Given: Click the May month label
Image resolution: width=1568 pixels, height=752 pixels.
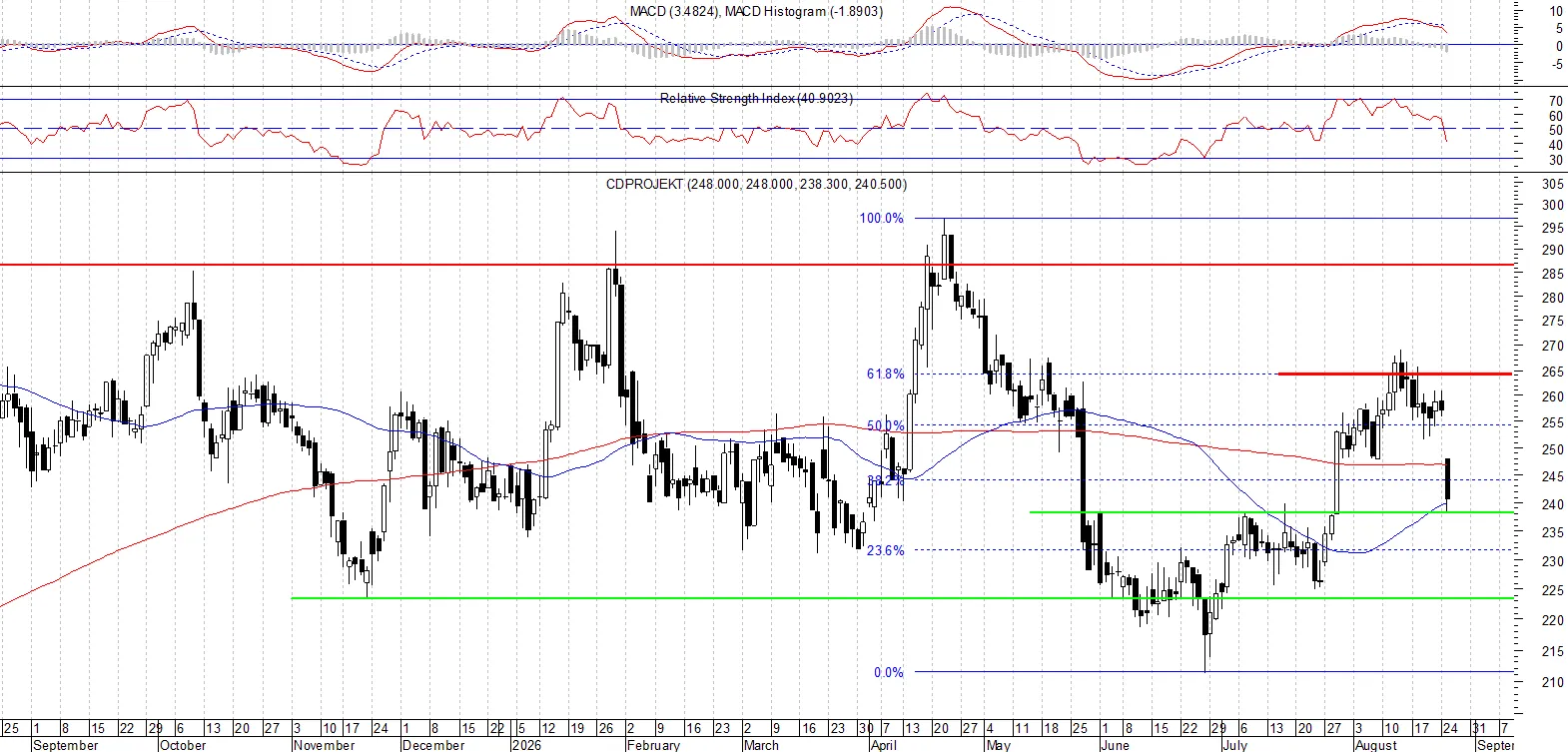Looking at the screenshot, I should (998, 745).
